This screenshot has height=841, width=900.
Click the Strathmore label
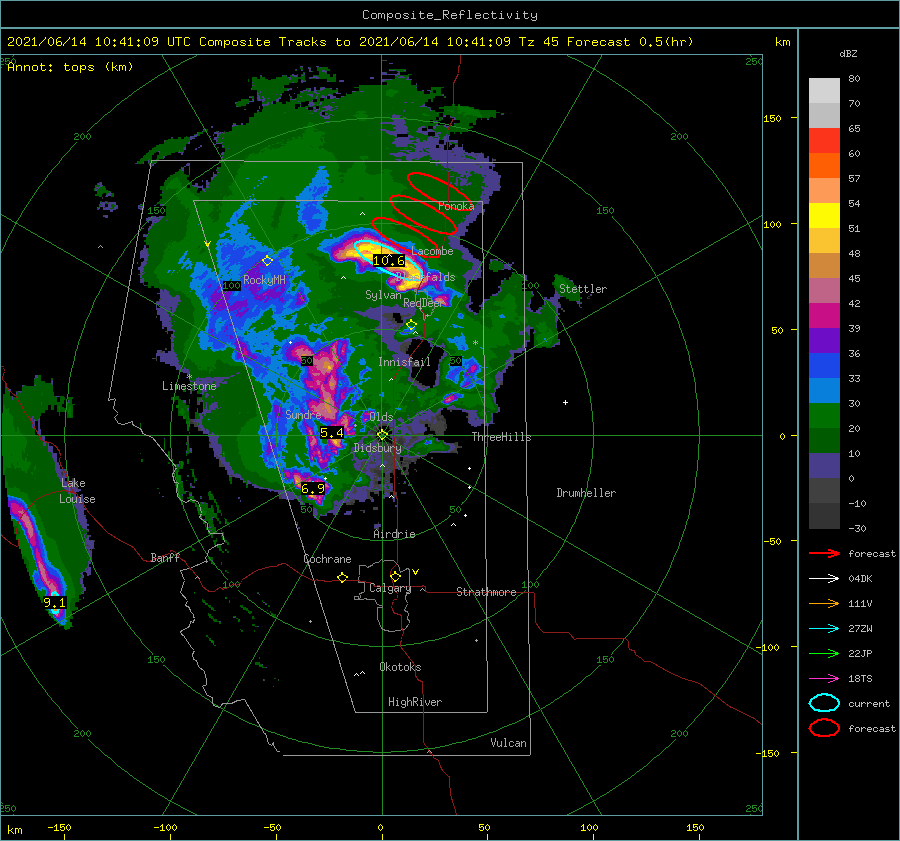click(486, 592)
